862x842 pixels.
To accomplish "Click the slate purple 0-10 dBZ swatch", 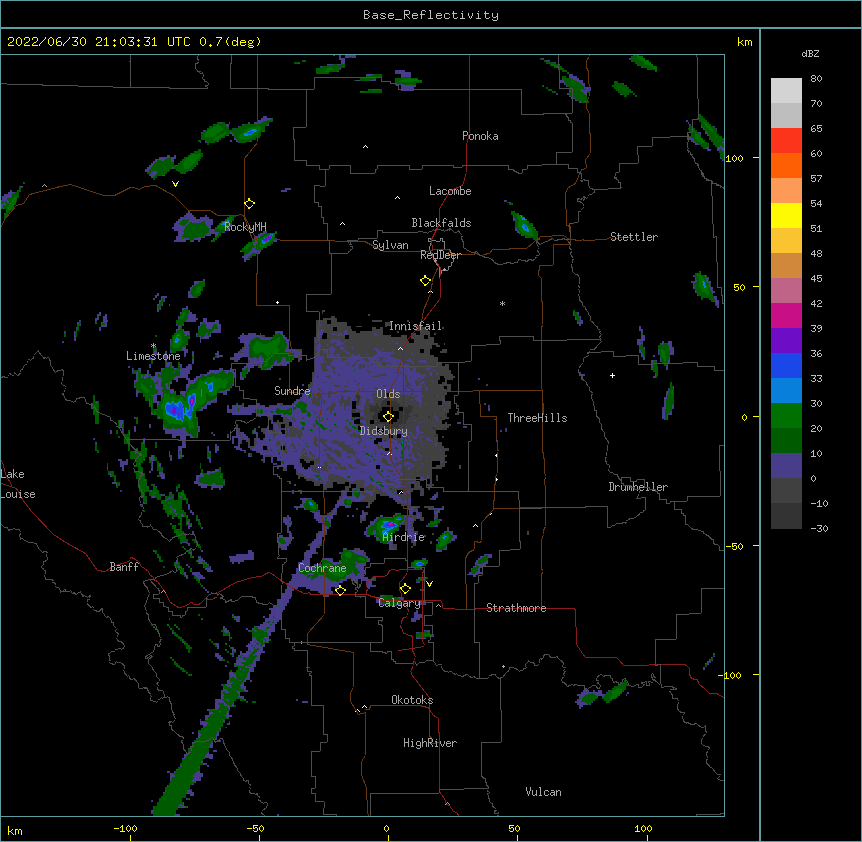I will click(786, 466).
